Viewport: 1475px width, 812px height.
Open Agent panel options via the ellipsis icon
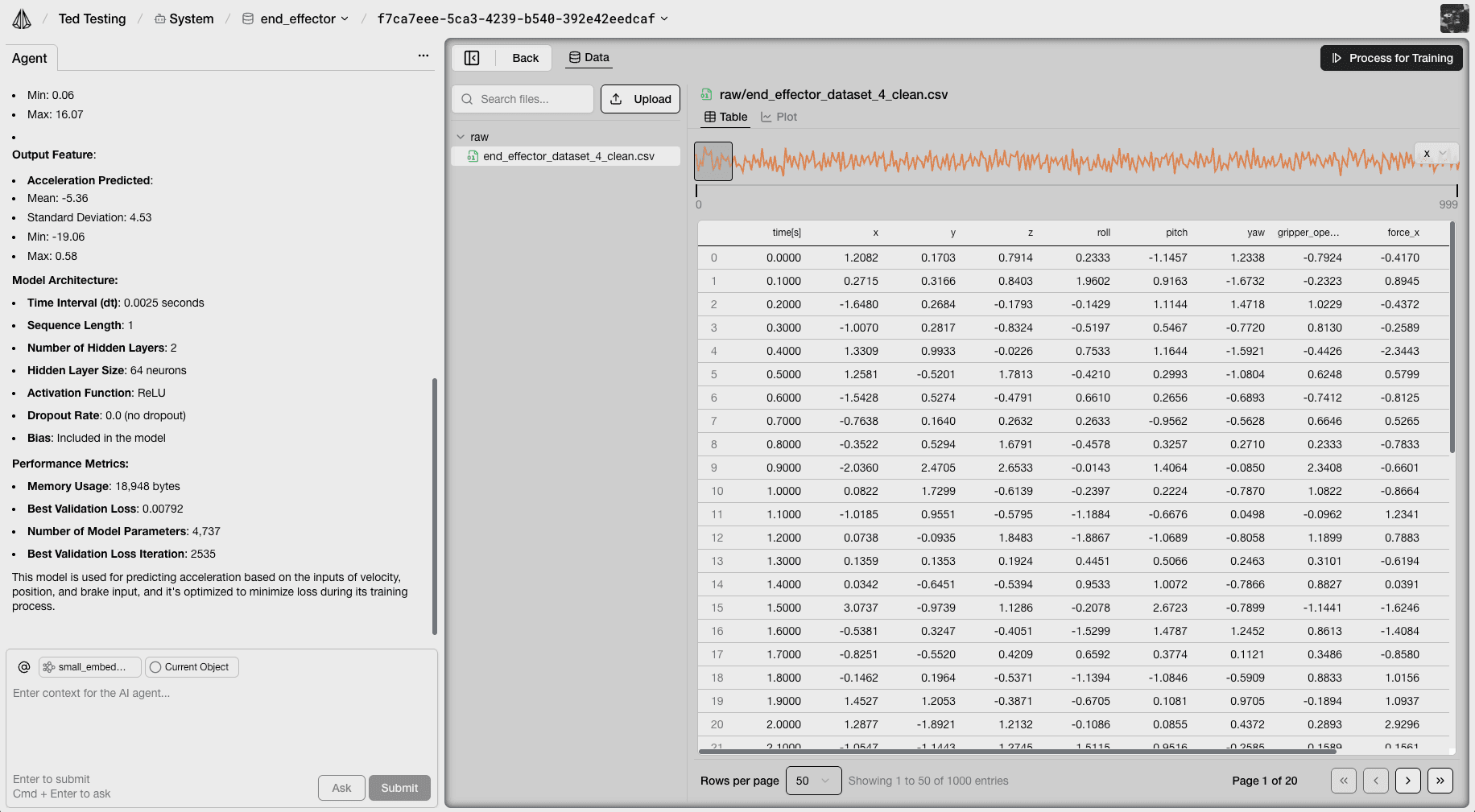423,55
